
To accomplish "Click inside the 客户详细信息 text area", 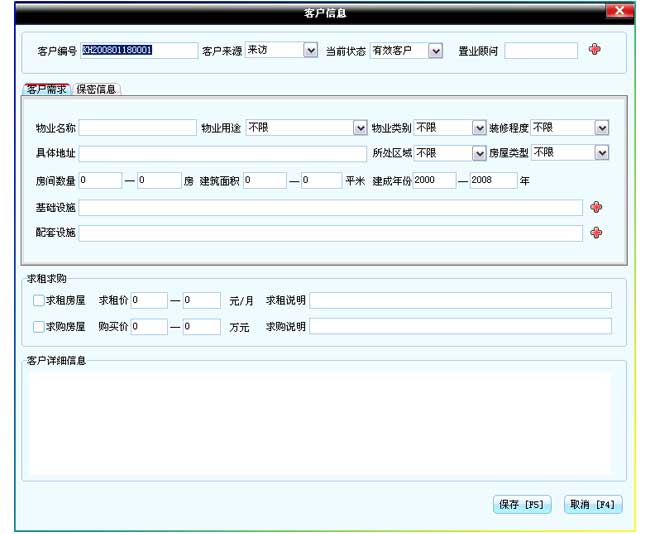I will click(320, 415).
